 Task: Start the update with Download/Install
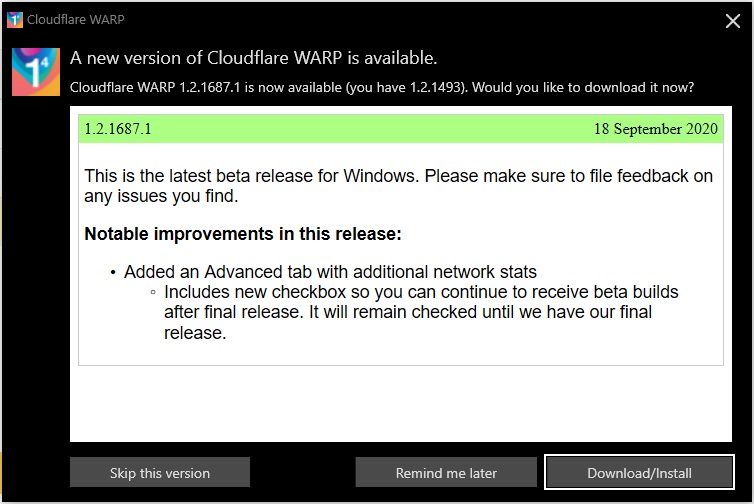[x=639, y=473]
